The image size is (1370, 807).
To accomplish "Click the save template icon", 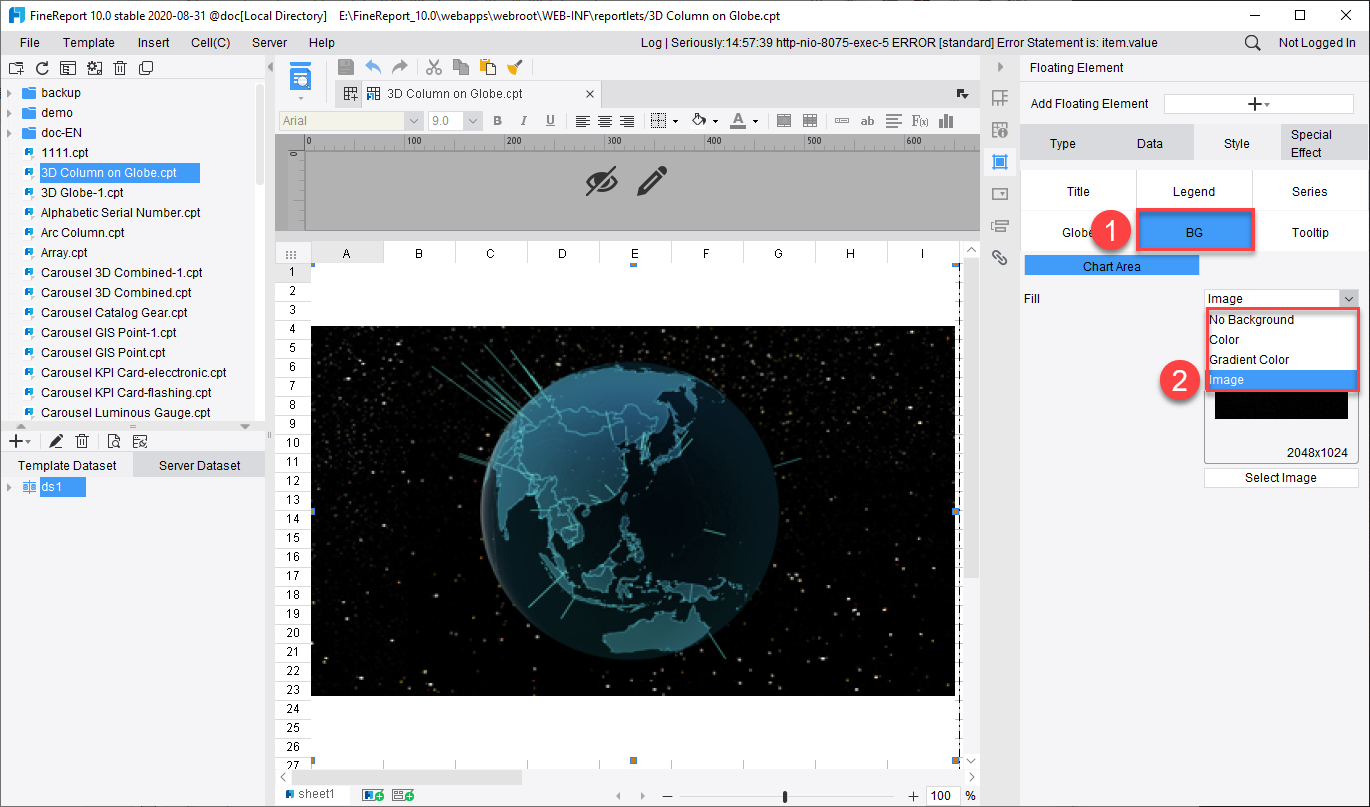I will point(346,67).
